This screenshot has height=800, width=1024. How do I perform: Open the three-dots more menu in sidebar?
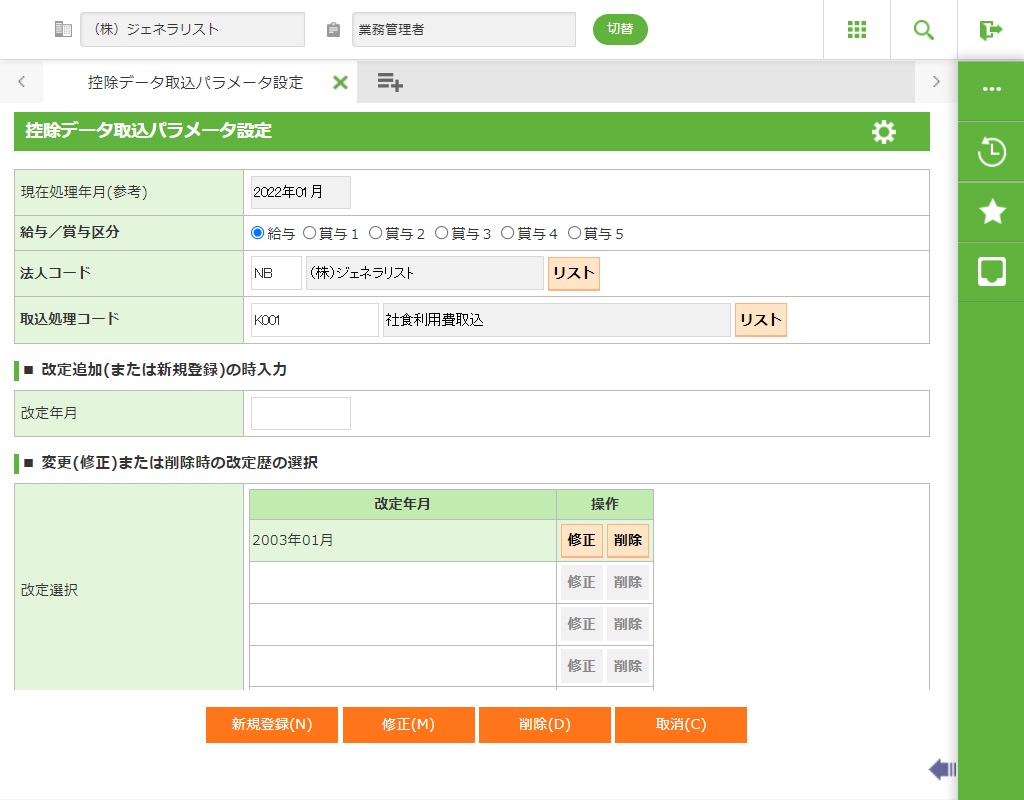[x=991, y=89]
